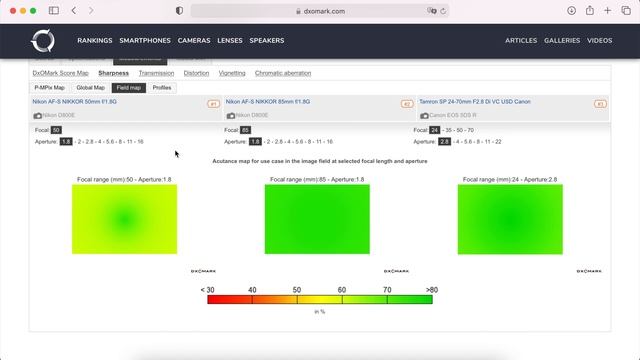Open Nikon AF-S NIKKOR 85mm f/1.8G link

coord(268,102)
